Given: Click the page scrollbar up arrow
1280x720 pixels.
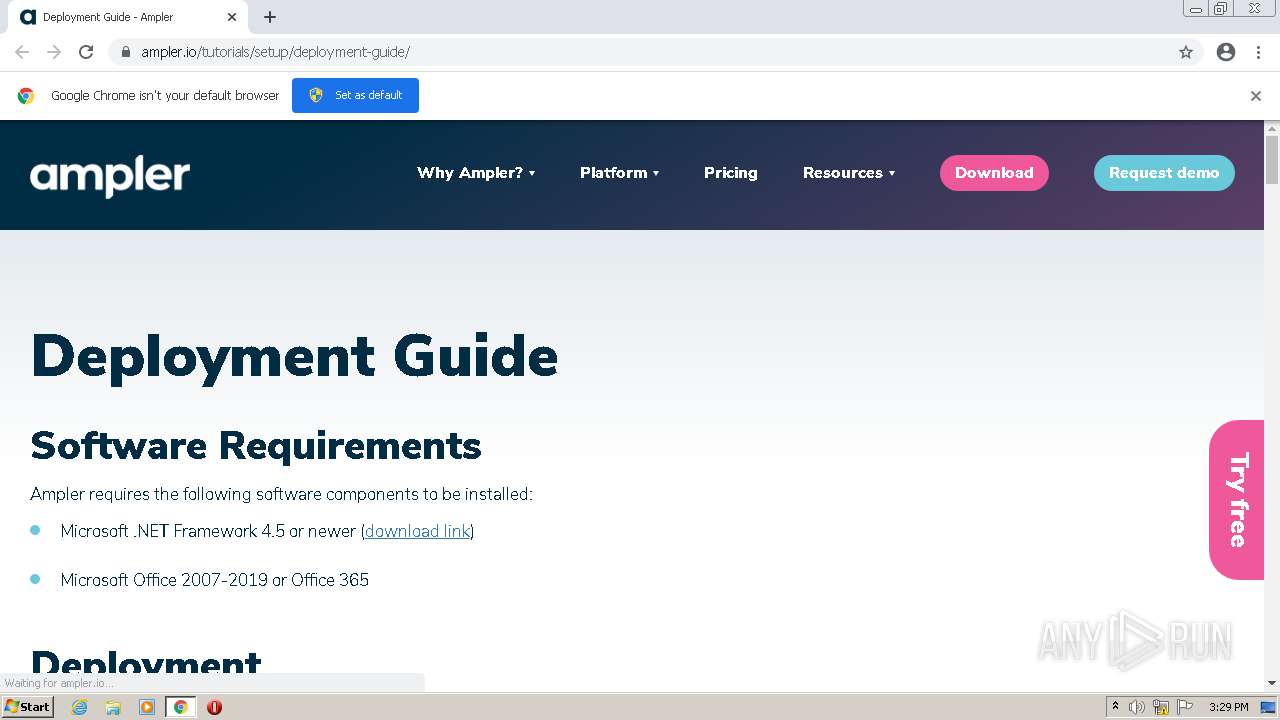Looking at the screenshot, I should click(1272, 129).
